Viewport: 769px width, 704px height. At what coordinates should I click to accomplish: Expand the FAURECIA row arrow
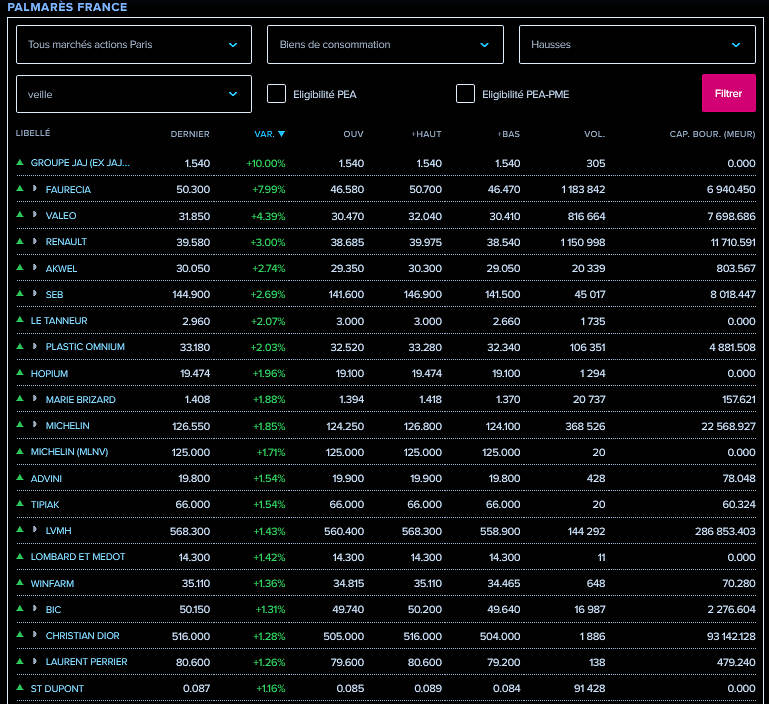point(34,188)
